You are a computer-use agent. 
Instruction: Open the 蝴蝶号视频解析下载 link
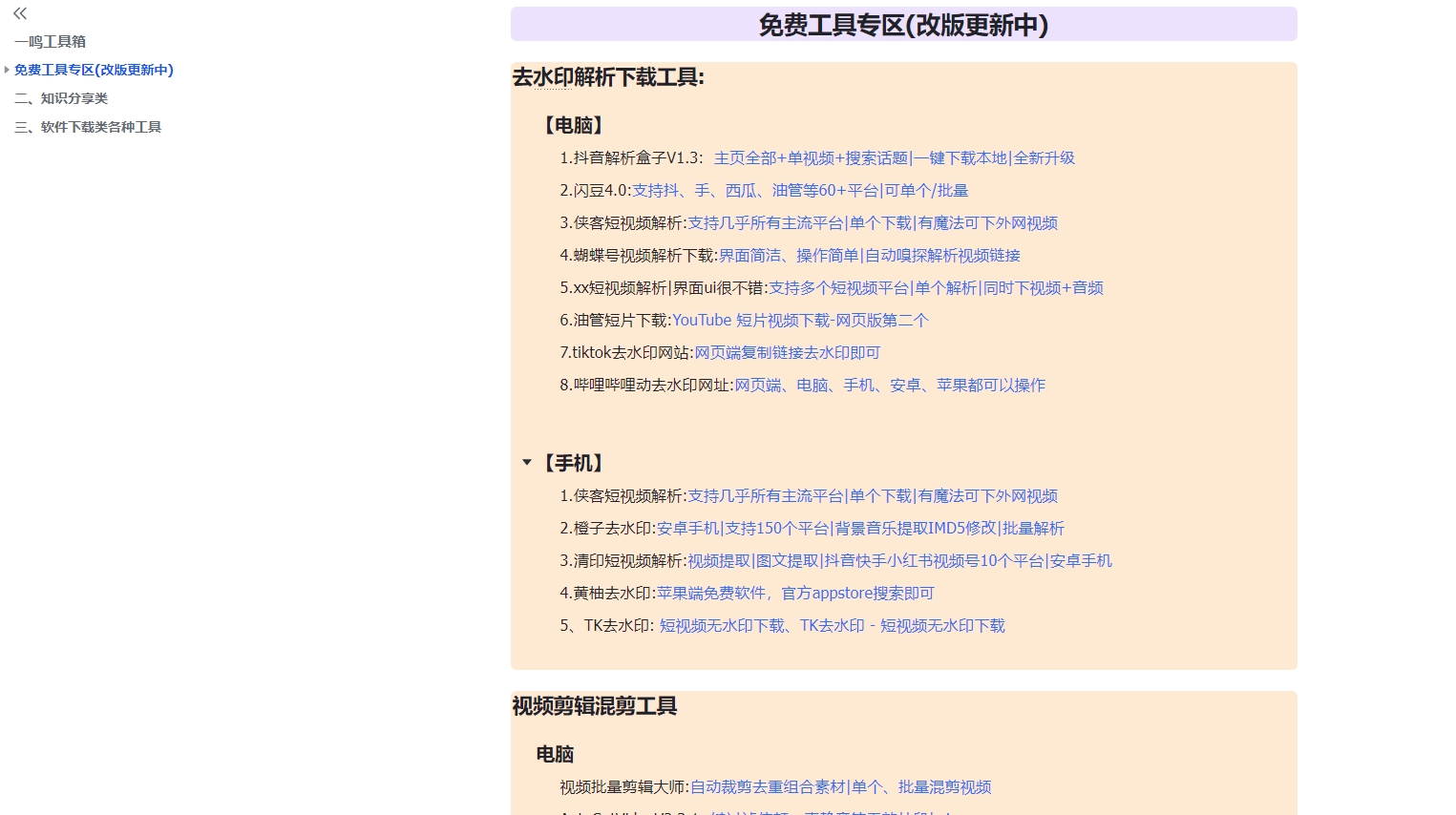(x=869, y=256)
